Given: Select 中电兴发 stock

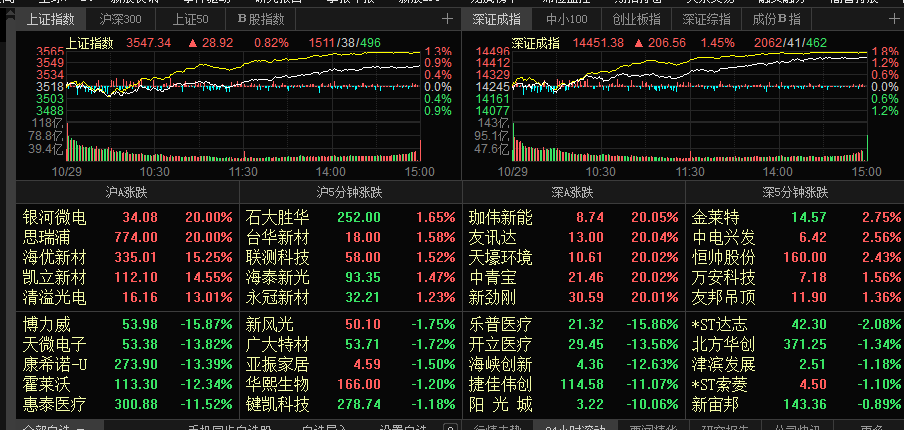Looking at the screenshot, I should coord(794,237).
